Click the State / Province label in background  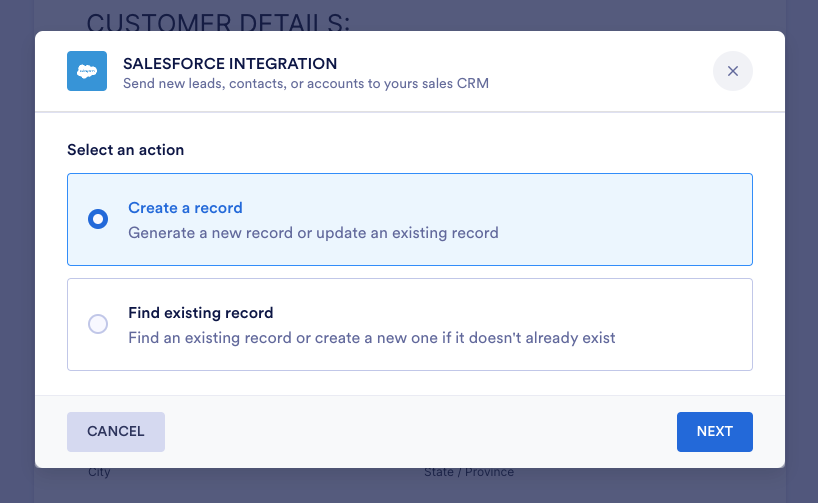click(x=468, y=472)
